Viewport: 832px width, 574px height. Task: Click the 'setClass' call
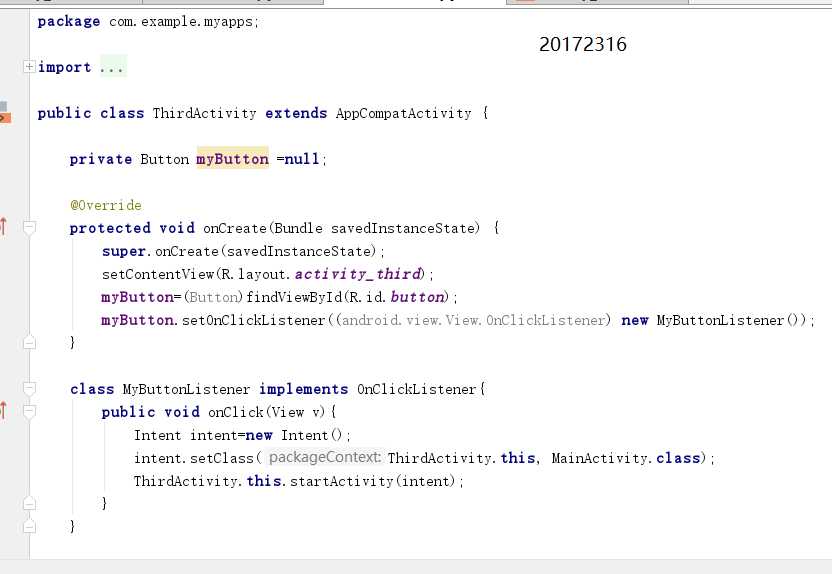[x=222, y=458]
